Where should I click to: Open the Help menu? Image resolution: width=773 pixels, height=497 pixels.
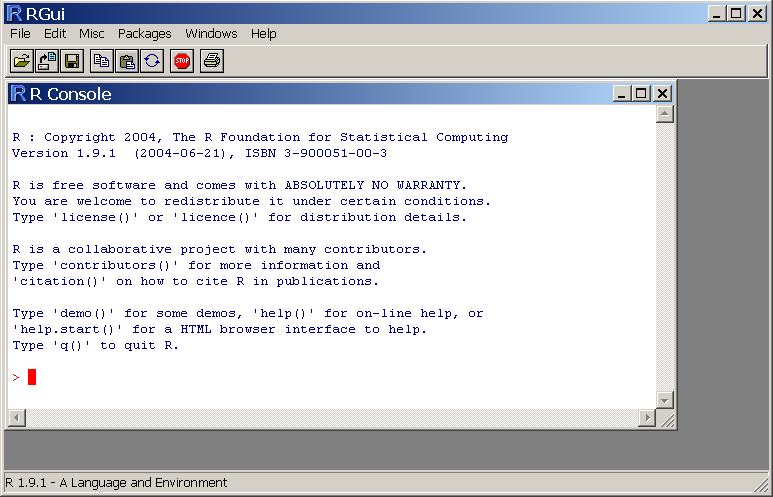264,33
